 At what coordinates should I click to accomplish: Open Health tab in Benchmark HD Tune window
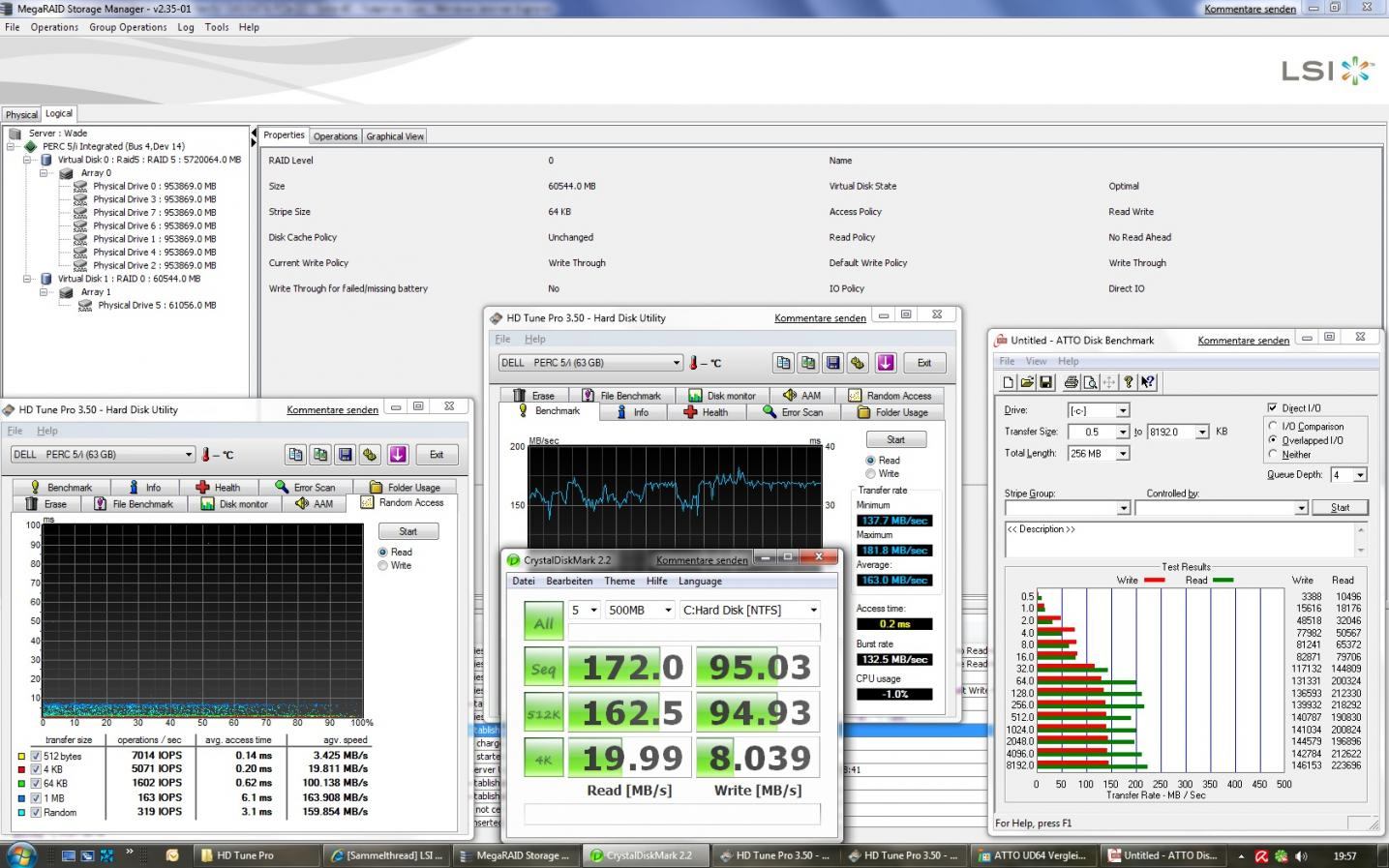click(x=706, y=412)
